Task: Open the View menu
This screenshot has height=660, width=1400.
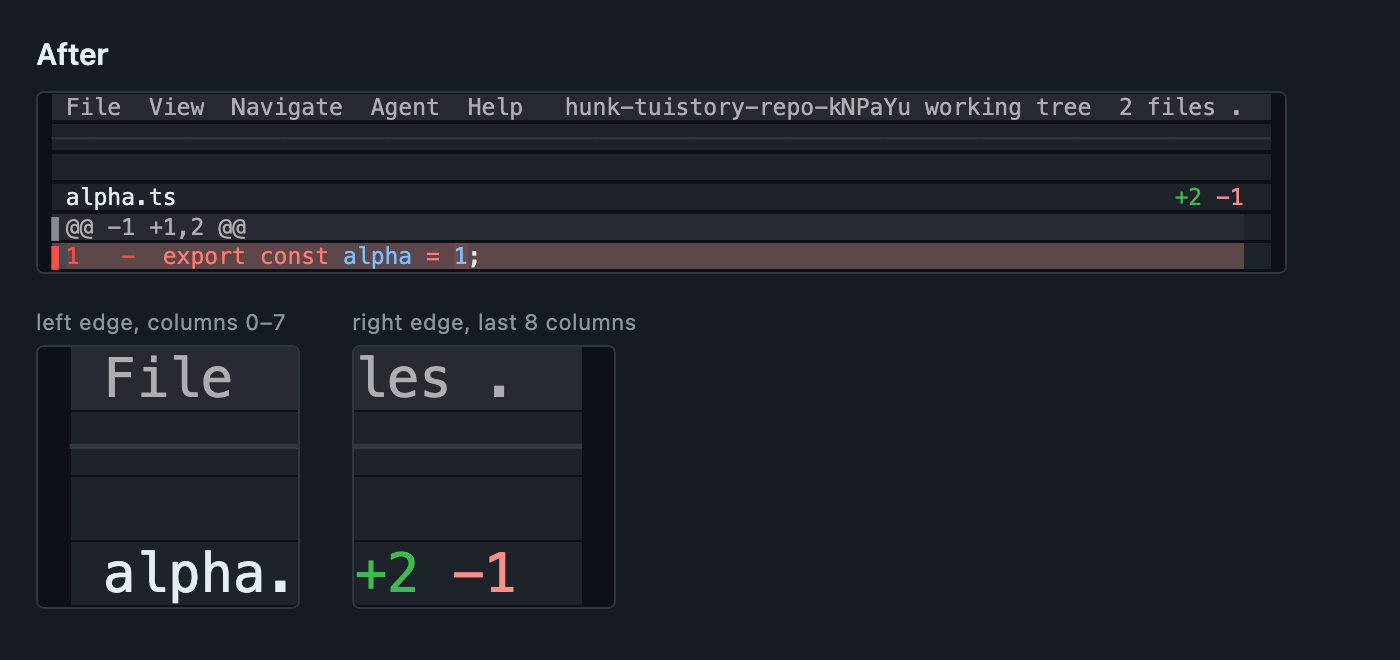Action: tap(176, 107)
